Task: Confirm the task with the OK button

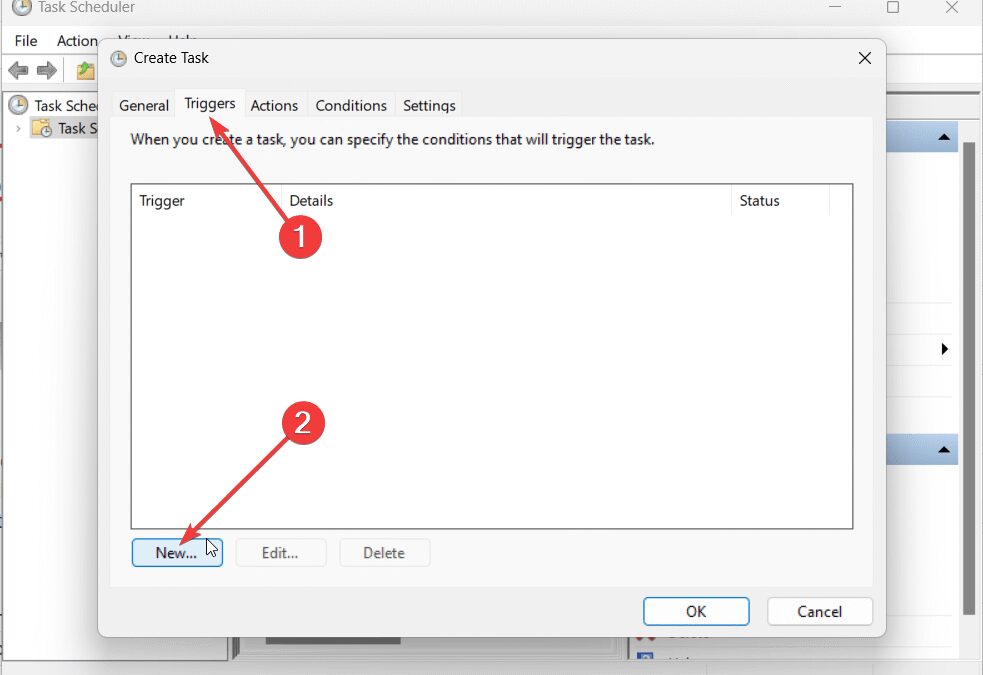Action: pos(696,611)
